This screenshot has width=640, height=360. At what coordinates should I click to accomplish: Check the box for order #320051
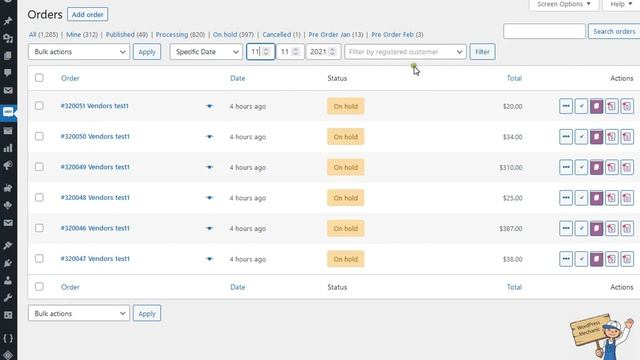tap(39, 106)
